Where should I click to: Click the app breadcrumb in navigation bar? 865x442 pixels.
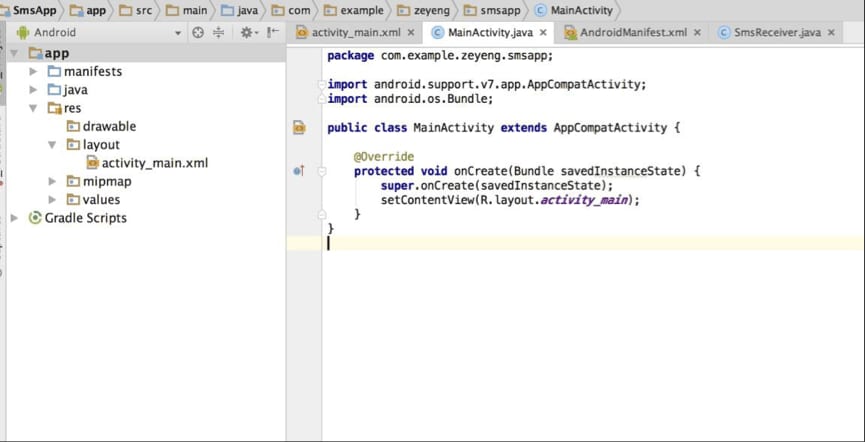click(88, 10)
